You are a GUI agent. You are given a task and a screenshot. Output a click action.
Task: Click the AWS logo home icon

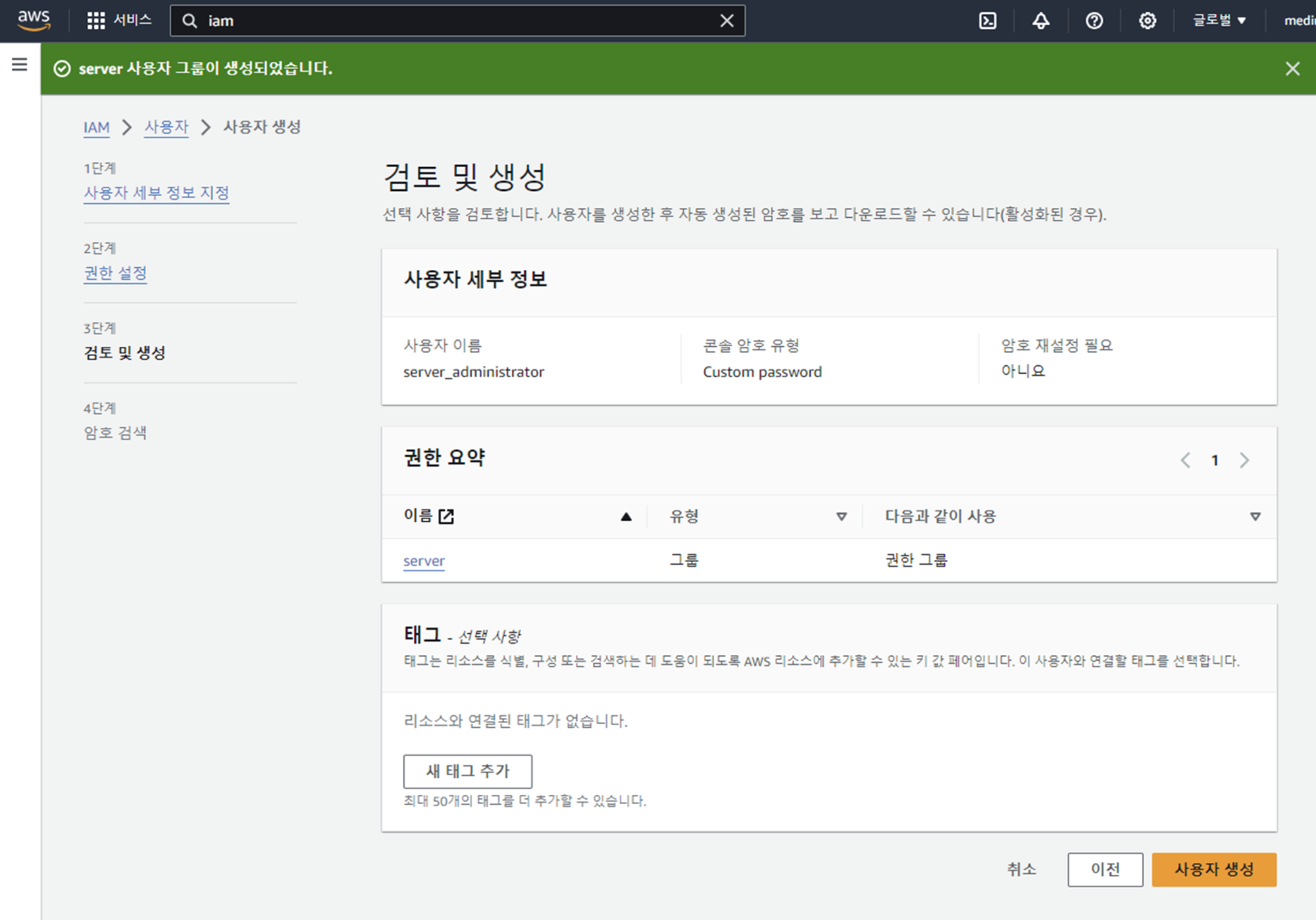coord(34,20)
